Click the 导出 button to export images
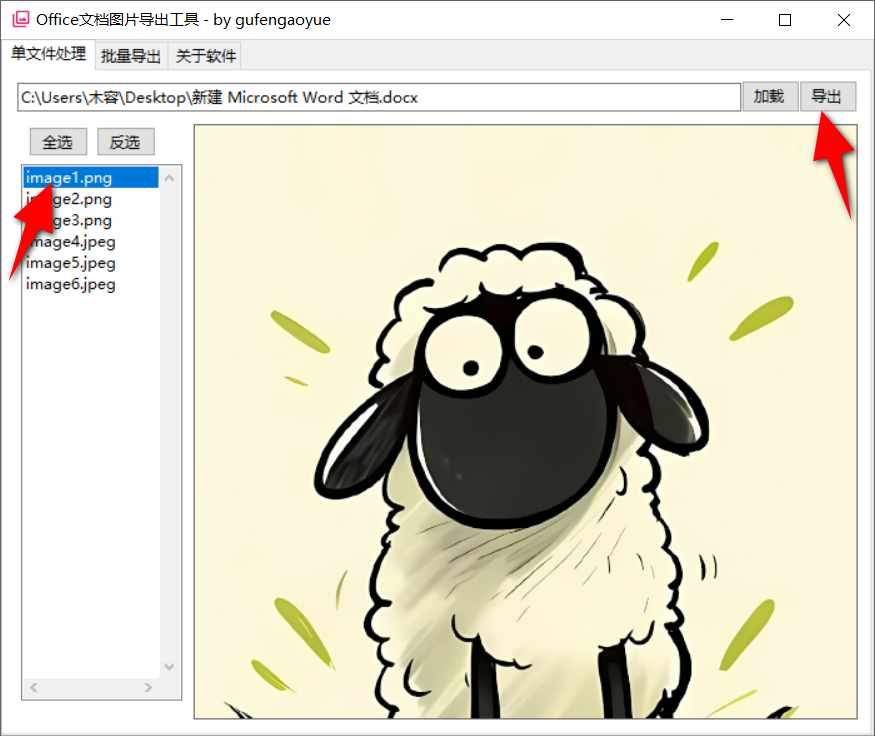Viewport: 875px width, 736px height. (828, 96)
